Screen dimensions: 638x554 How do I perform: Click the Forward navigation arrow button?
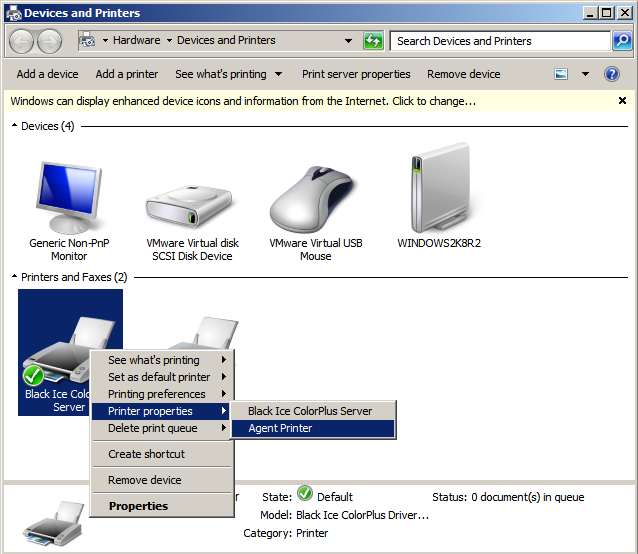[50, 41]
